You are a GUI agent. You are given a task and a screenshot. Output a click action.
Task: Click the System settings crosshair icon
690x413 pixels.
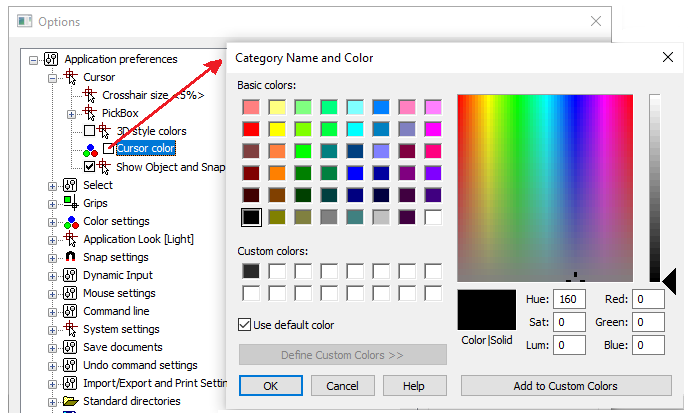click(x=71, y=329)
